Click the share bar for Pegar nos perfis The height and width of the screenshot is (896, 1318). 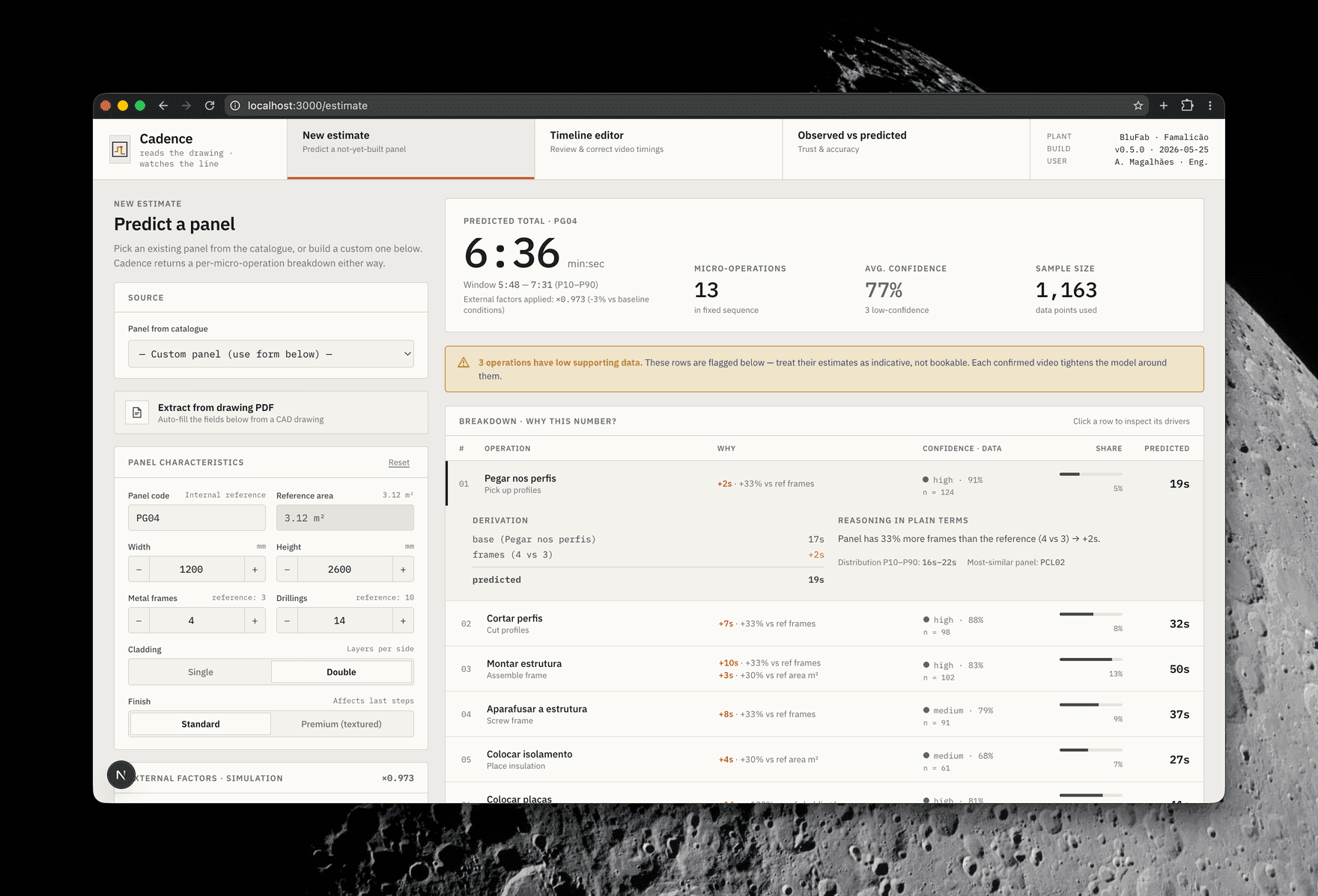point(1090,474)
